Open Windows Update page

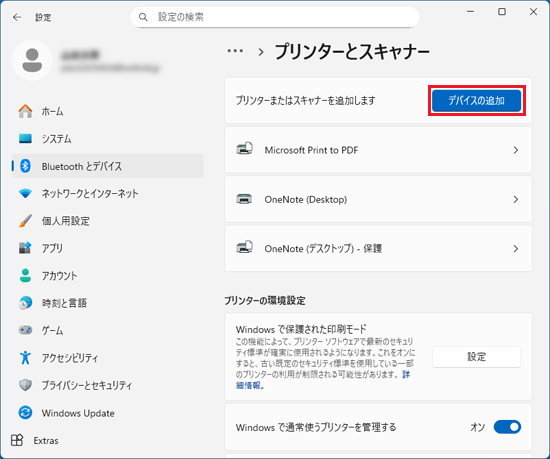[108, 413]
